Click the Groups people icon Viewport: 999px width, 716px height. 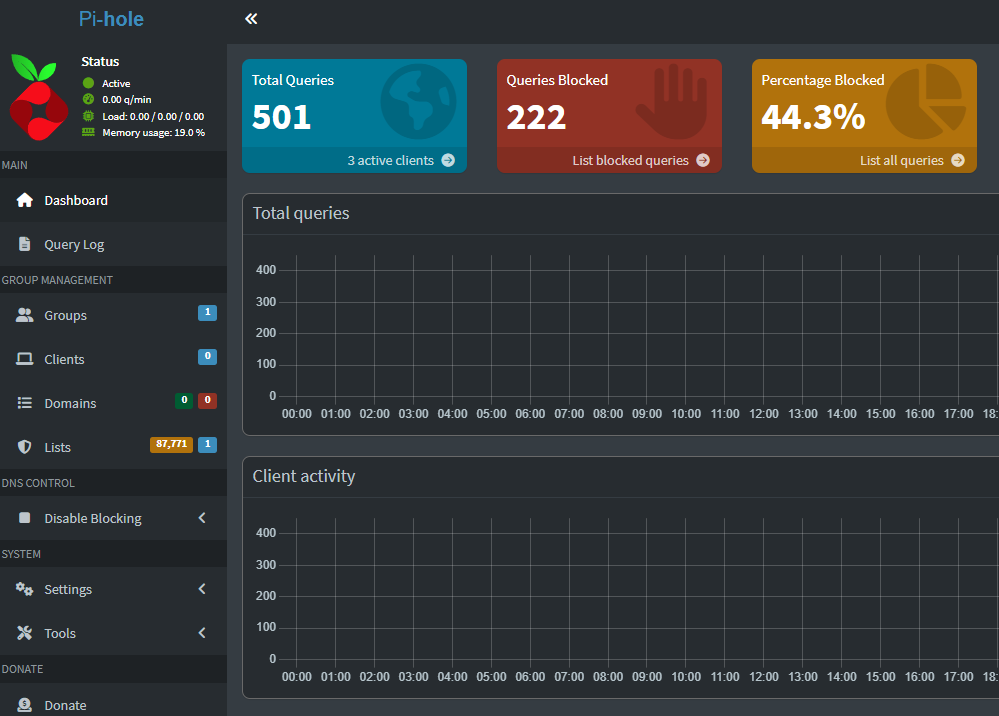point(25,315)
